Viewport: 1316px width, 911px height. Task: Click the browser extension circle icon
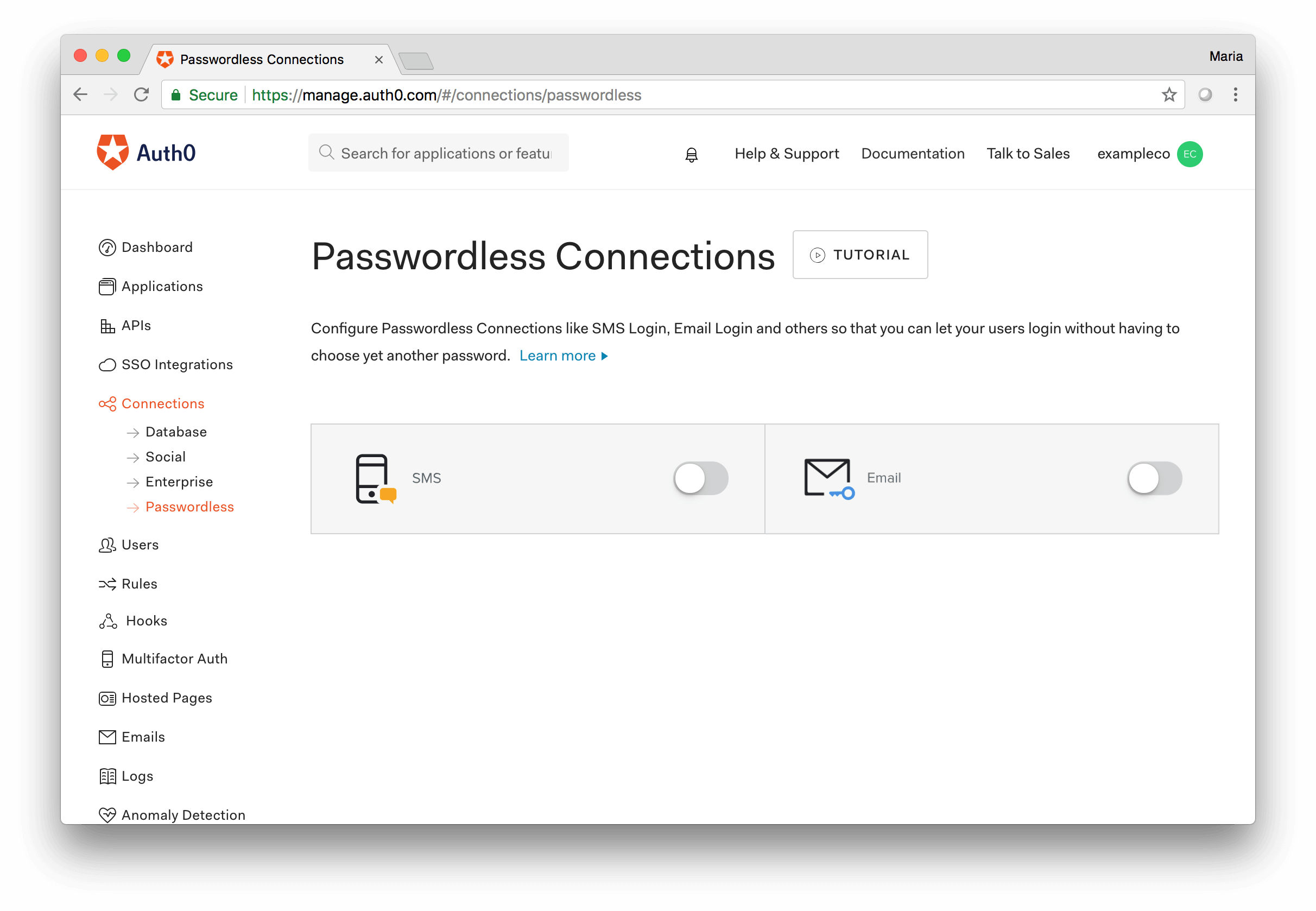[x=1205, y=95]
